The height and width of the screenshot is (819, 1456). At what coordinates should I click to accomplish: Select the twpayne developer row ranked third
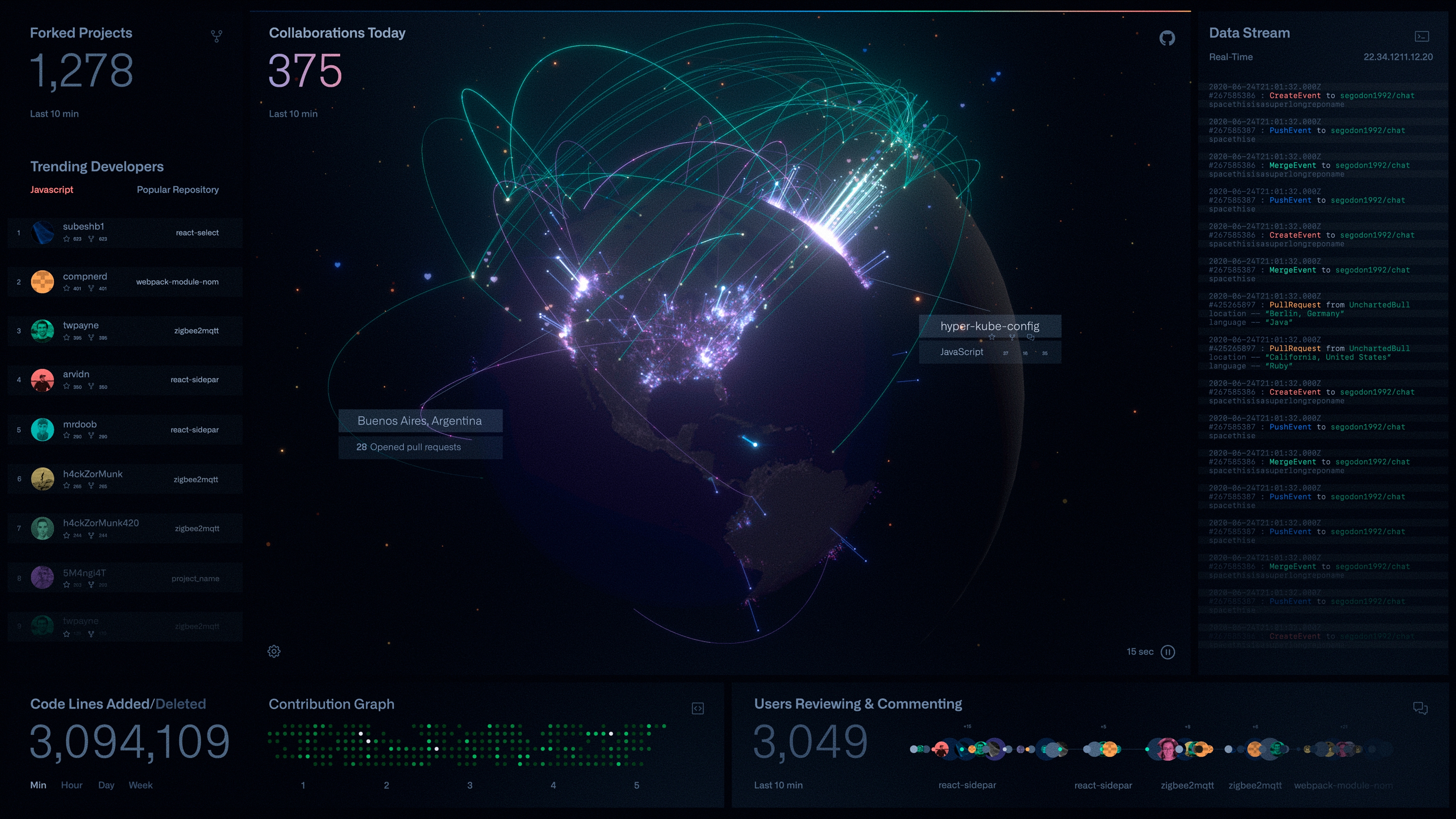pos(81,326)
